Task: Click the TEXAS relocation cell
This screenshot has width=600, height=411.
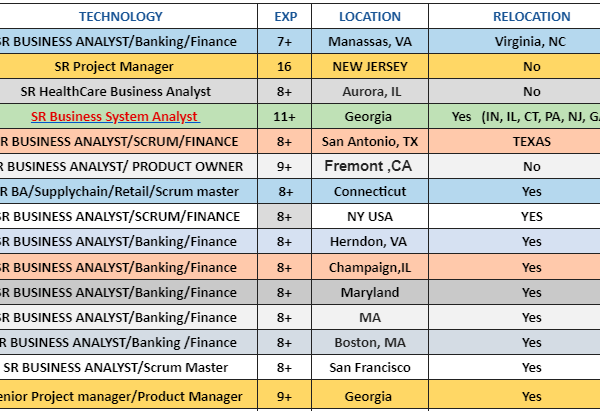Action: tap(531, 141)
